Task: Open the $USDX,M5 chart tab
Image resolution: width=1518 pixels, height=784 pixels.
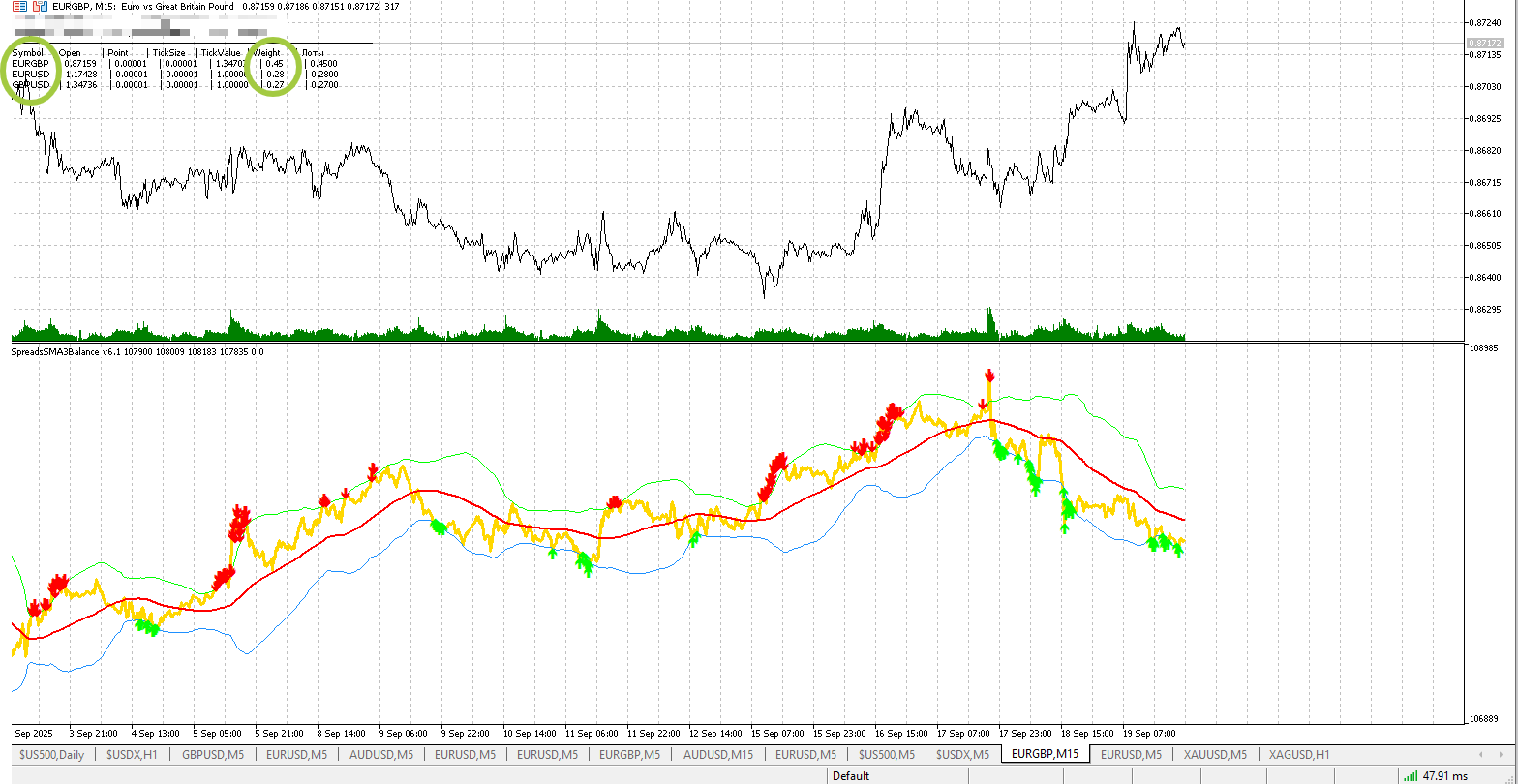Action: click(x=962, y=754)
